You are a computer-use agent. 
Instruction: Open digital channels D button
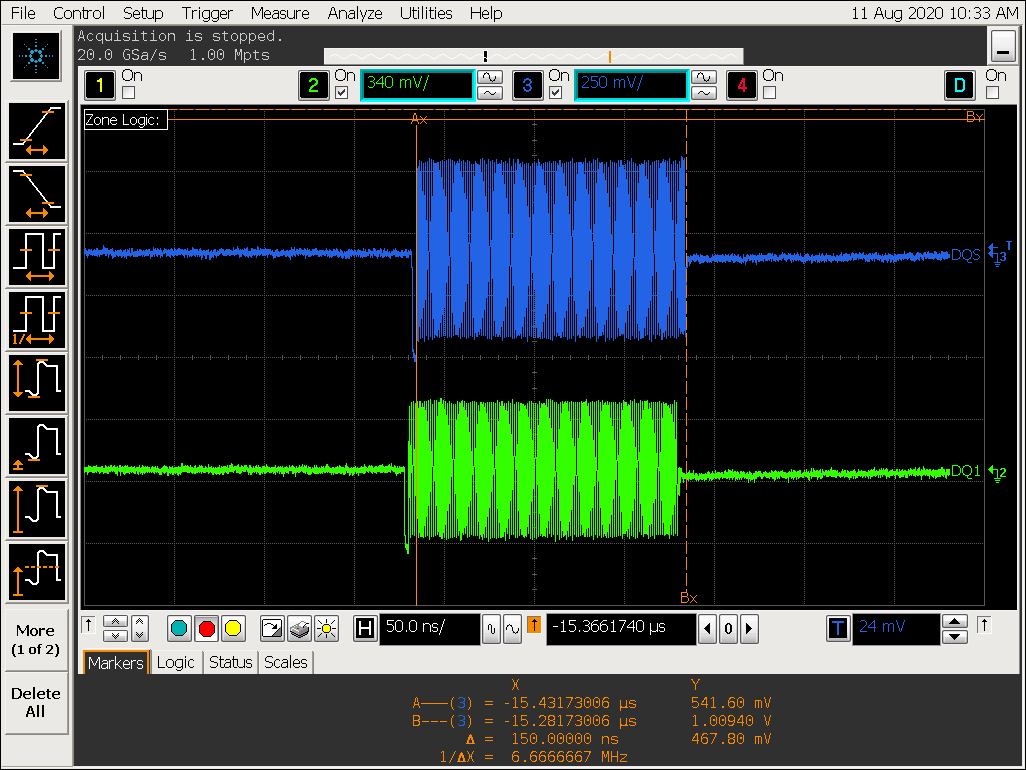tap(959, 85)
